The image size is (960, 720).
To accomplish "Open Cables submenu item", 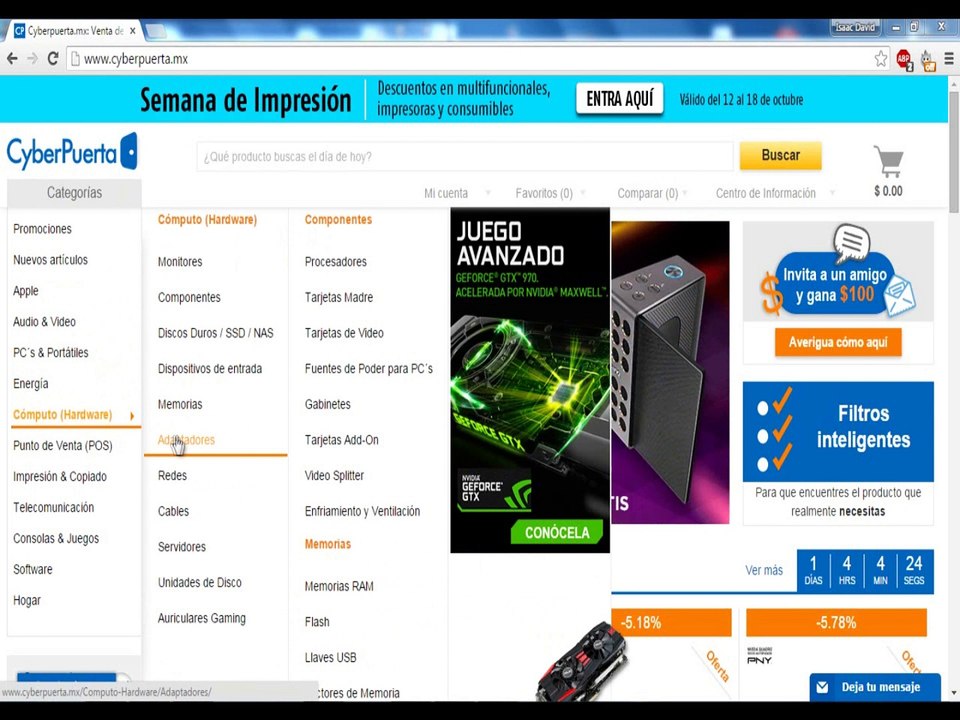I will 173,511.
